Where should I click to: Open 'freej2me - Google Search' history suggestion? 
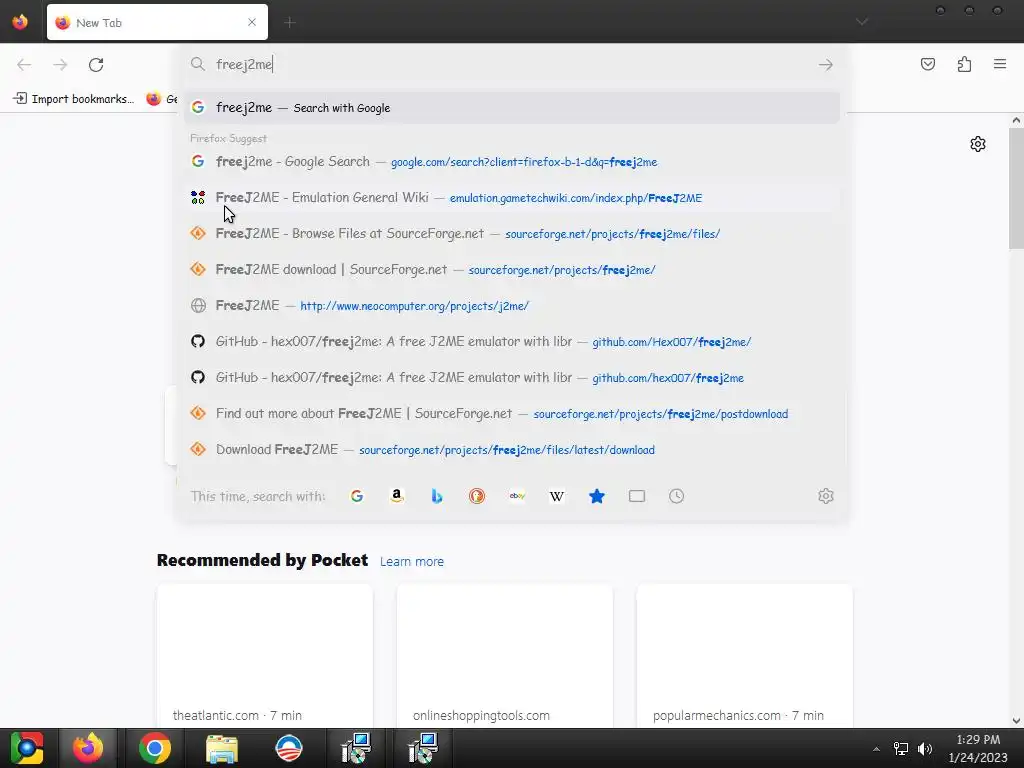point(511,161)
